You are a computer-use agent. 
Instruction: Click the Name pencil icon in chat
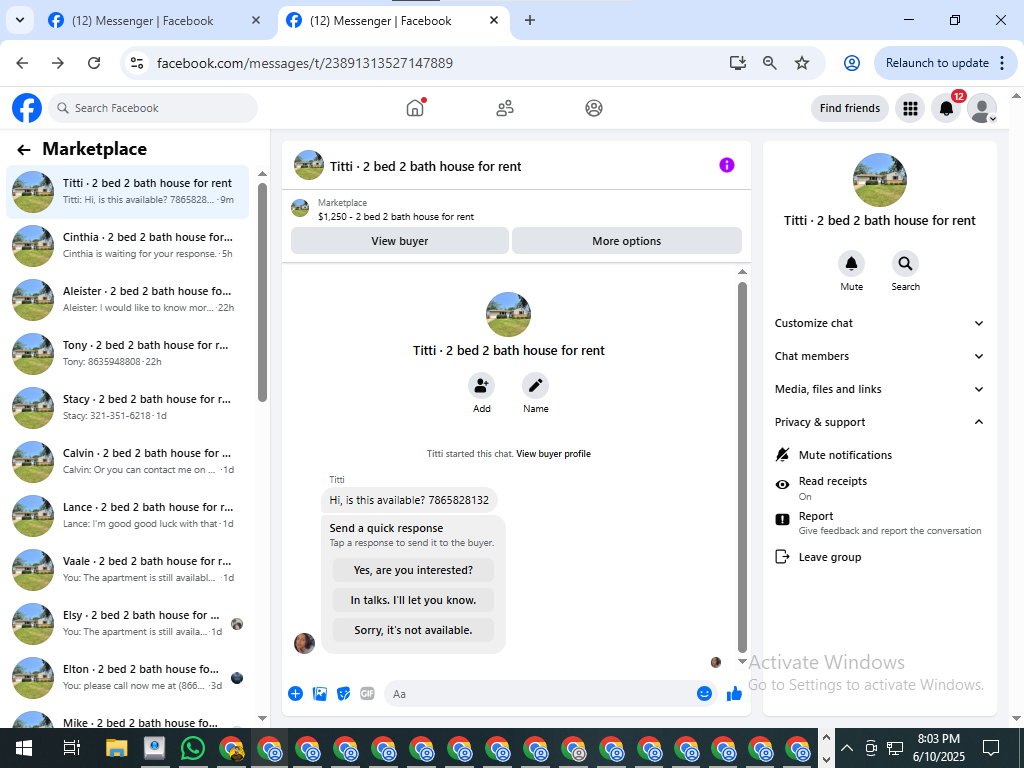pos(535,386)
